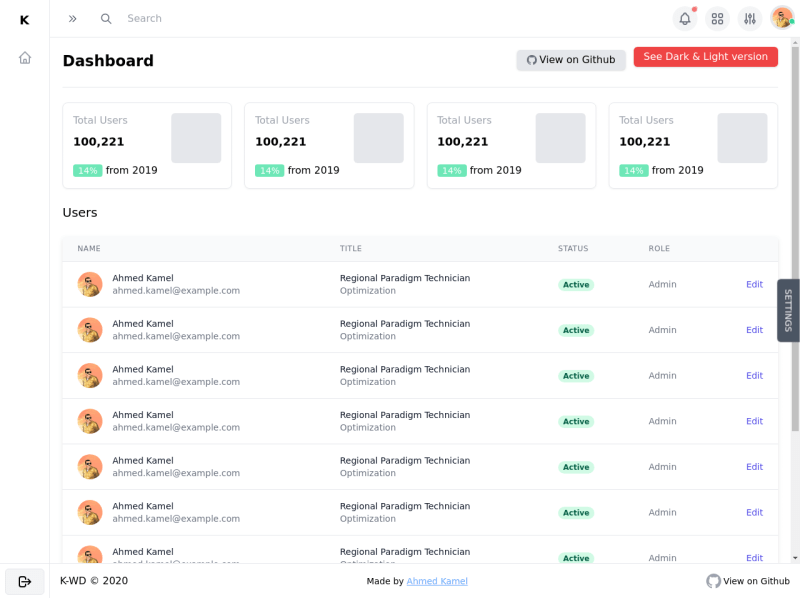This screenshot has height=598, width=800.
Task: Click the apps grid icon in the header
Action: (x=717, y=18)
